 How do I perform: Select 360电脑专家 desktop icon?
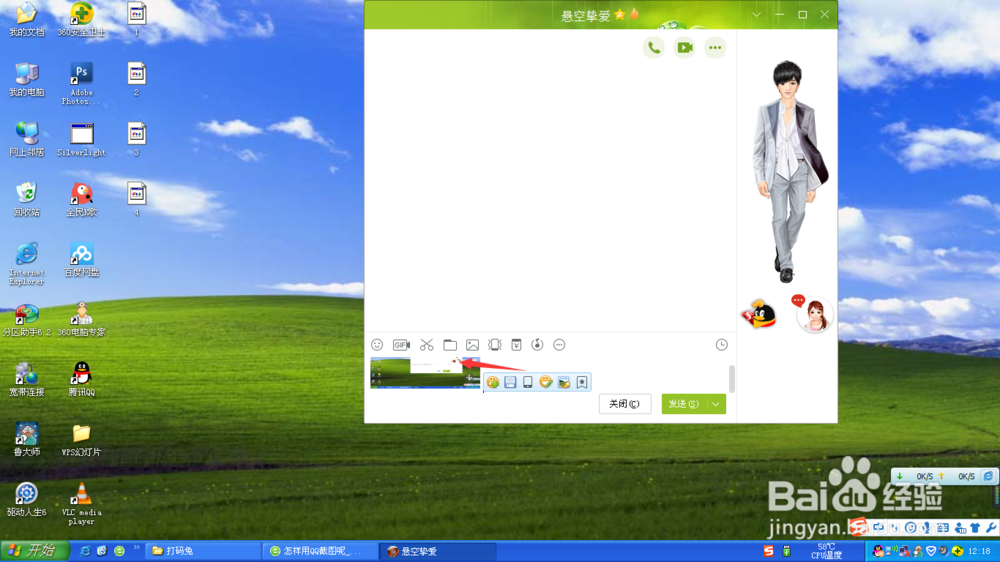pyautogui.click(x=82, y=319)
